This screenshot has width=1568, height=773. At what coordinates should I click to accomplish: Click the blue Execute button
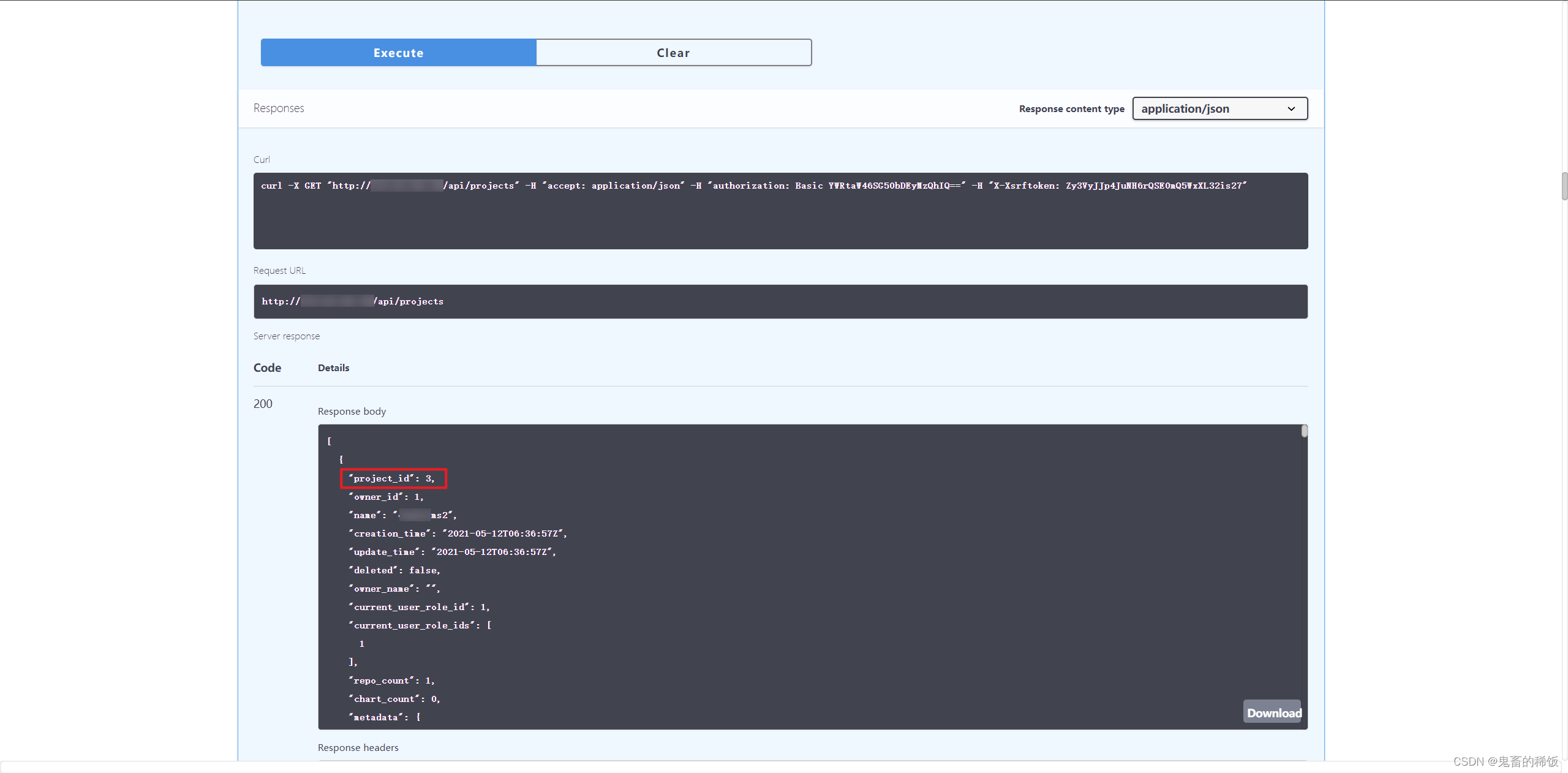tap(398, 53)
